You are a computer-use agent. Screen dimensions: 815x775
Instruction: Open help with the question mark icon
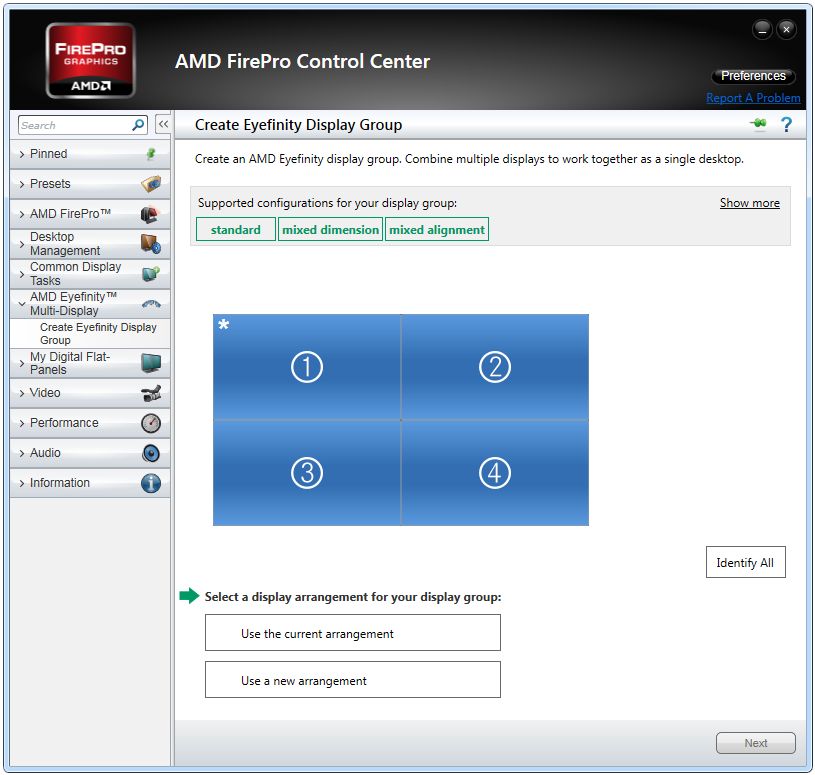[x=786, y=125]
